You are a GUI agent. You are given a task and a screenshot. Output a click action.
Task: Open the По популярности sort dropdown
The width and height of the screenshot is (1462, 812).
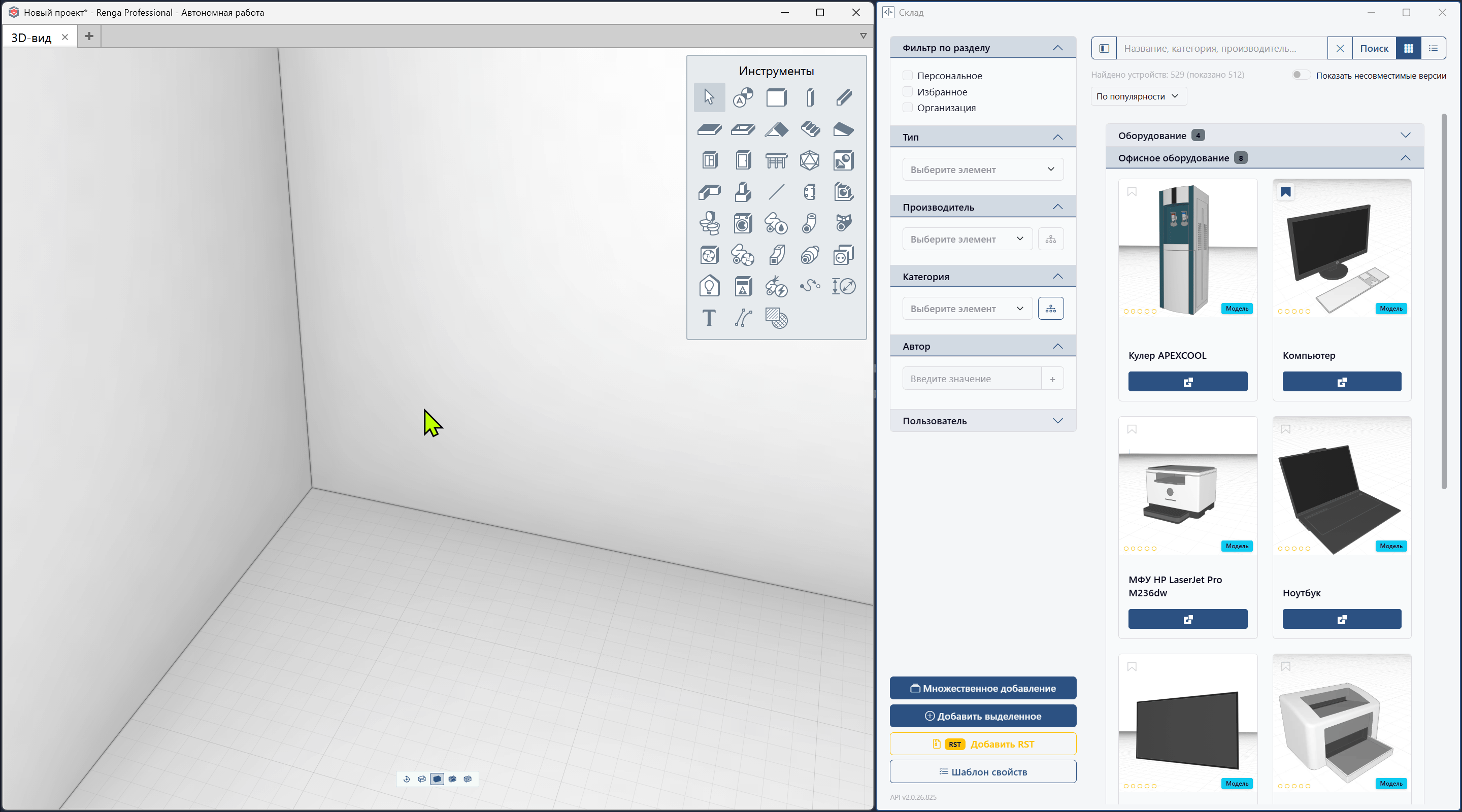tap(1138, 96)
